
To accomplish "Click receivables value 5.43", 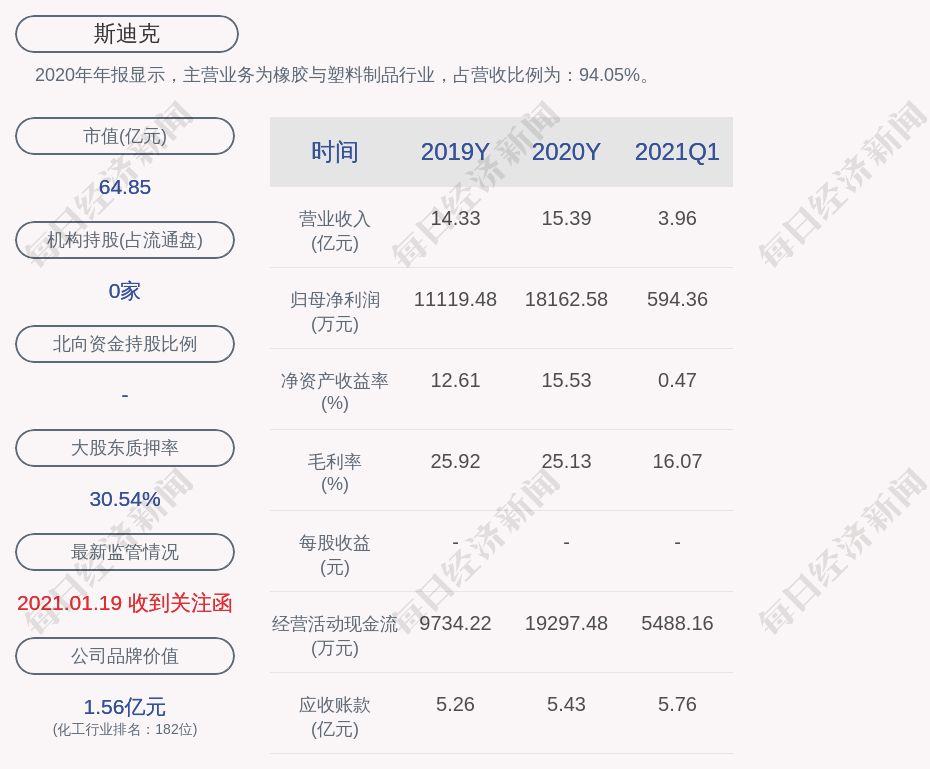I will point(566,704).
